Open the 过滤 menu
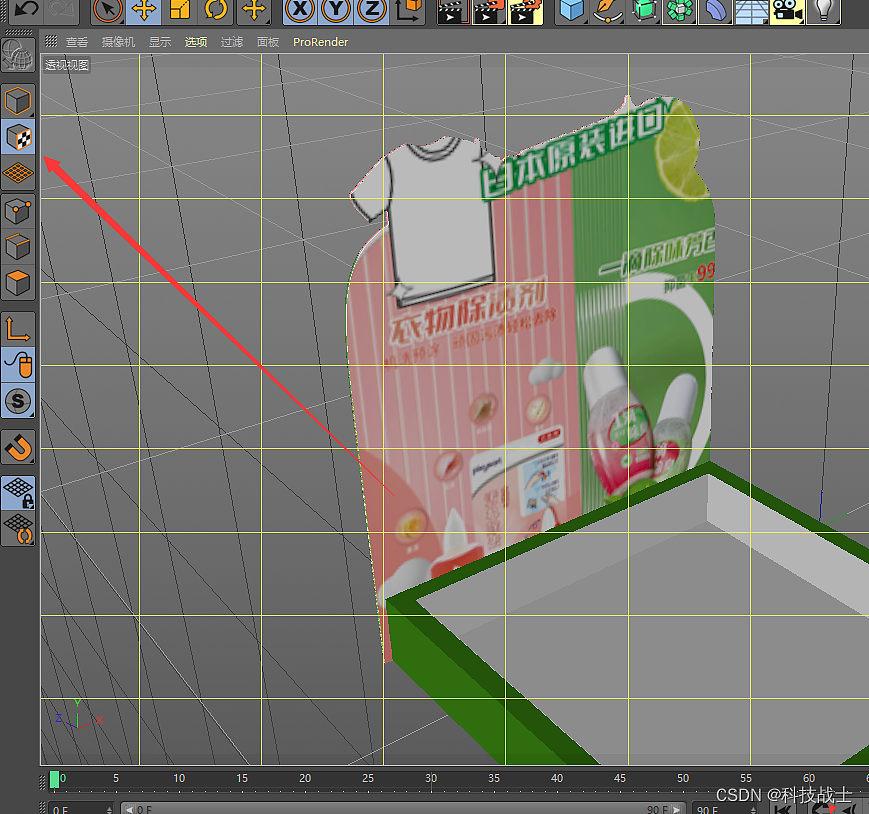 coord(232,42)
